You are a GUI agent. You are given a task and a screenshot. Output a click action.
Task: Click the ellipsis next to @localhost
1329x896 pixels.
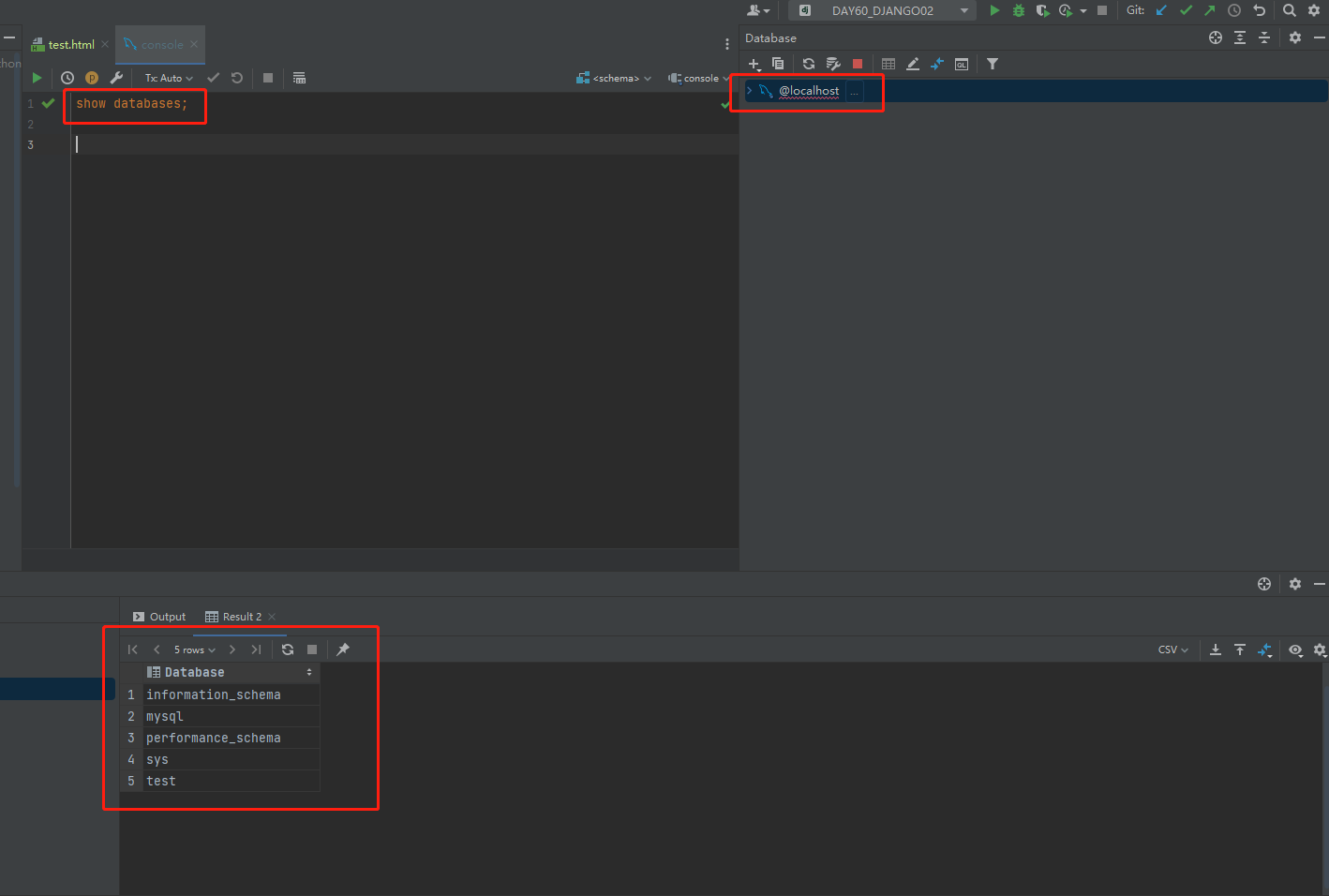tap(854, 92)
